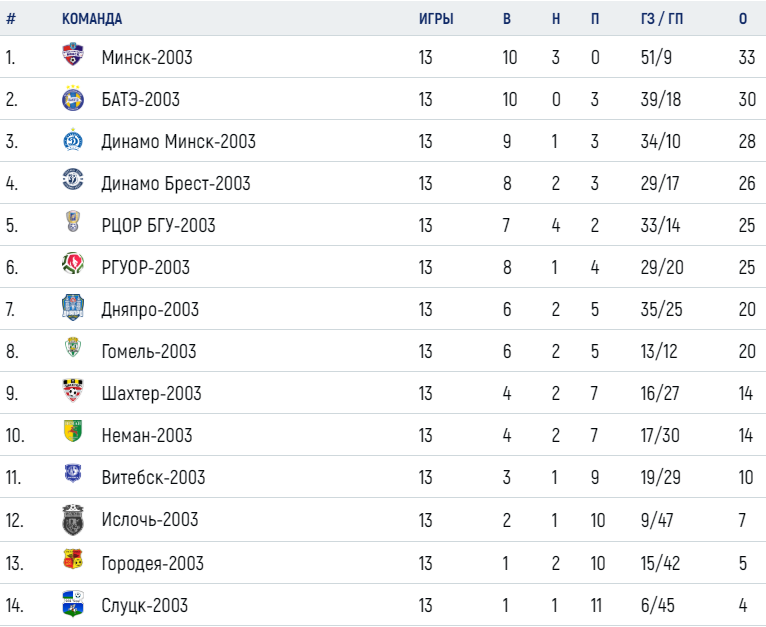Viewport: 766px width, 627px height.
Task: Open the РЦОР БГУ-2003 team name
Action: [158, 225]
